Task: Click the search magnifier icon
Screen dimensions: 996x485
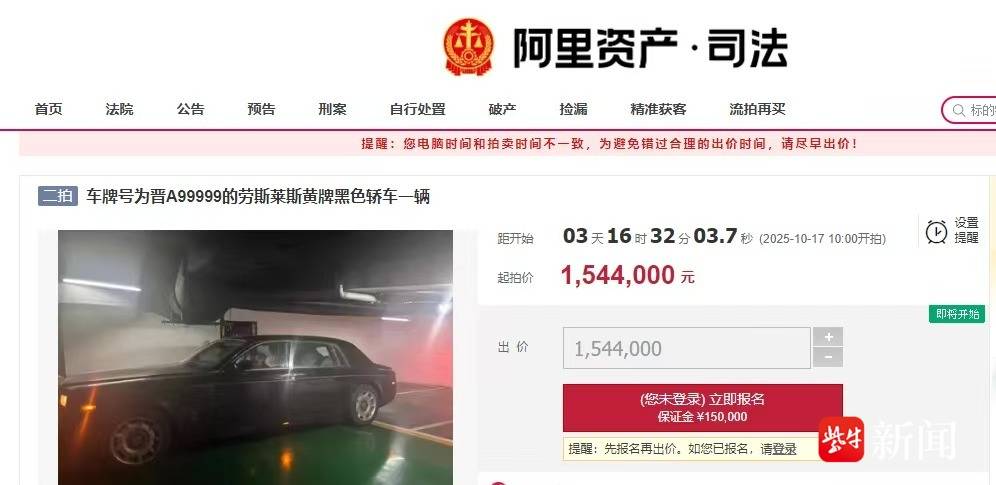Action: click(x=958, y=110)
